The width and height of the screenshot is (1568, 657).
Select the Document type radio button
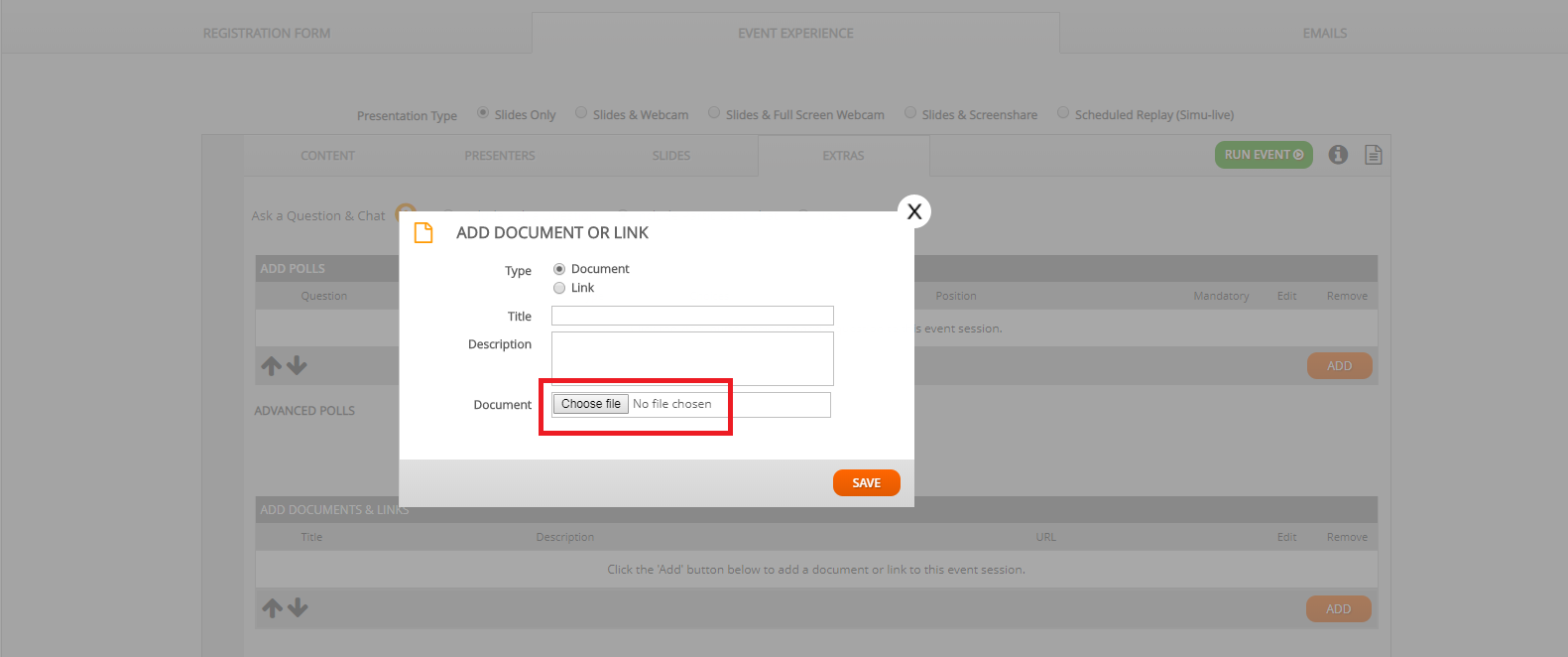[559, 269]
